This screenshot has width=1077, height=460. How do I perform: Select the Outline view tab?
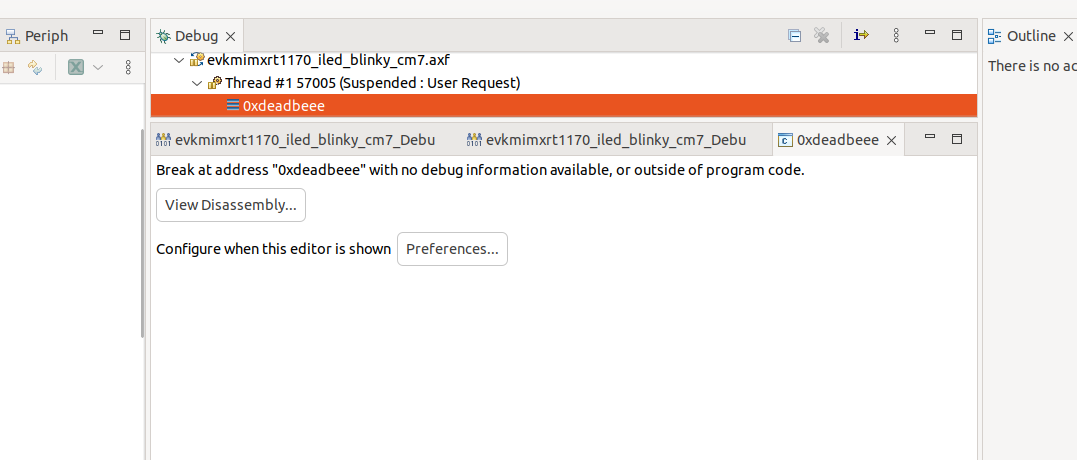[x=1030, y=36]
